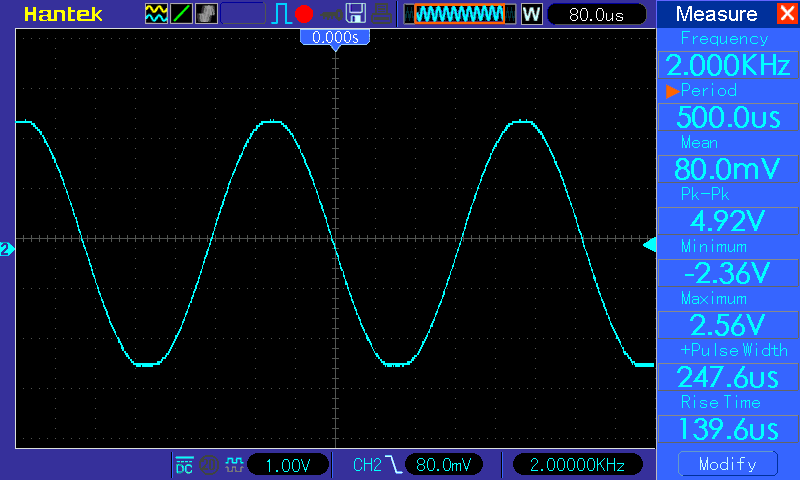Click the CH2 trigger source label
This screenshot has height=480, width=800.
coord(367,465)
